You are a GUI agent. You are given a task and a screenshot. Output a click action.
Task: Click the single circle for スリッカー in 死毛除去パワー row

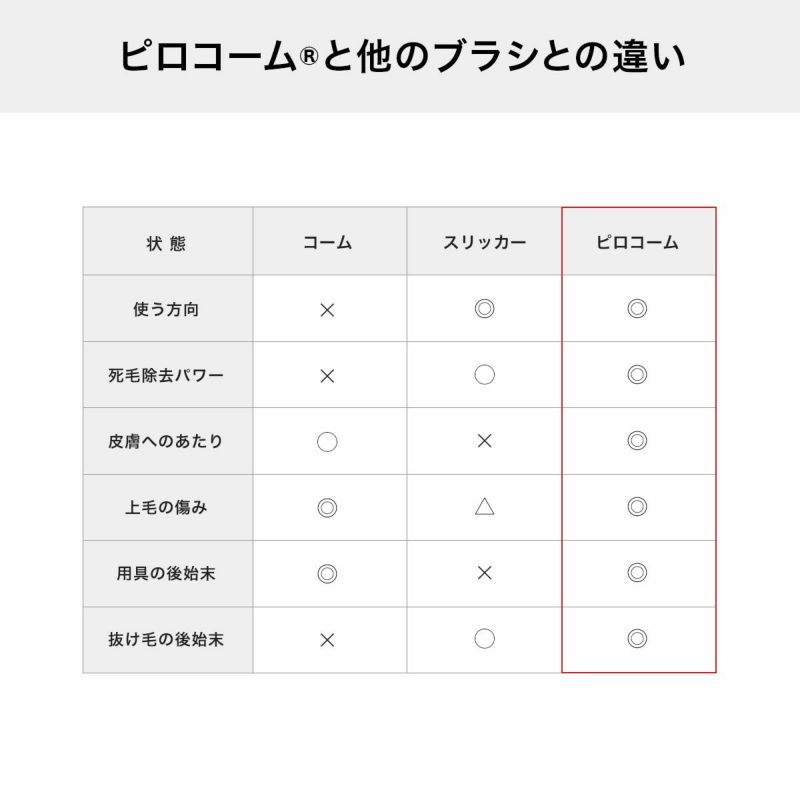click(484, 375)
